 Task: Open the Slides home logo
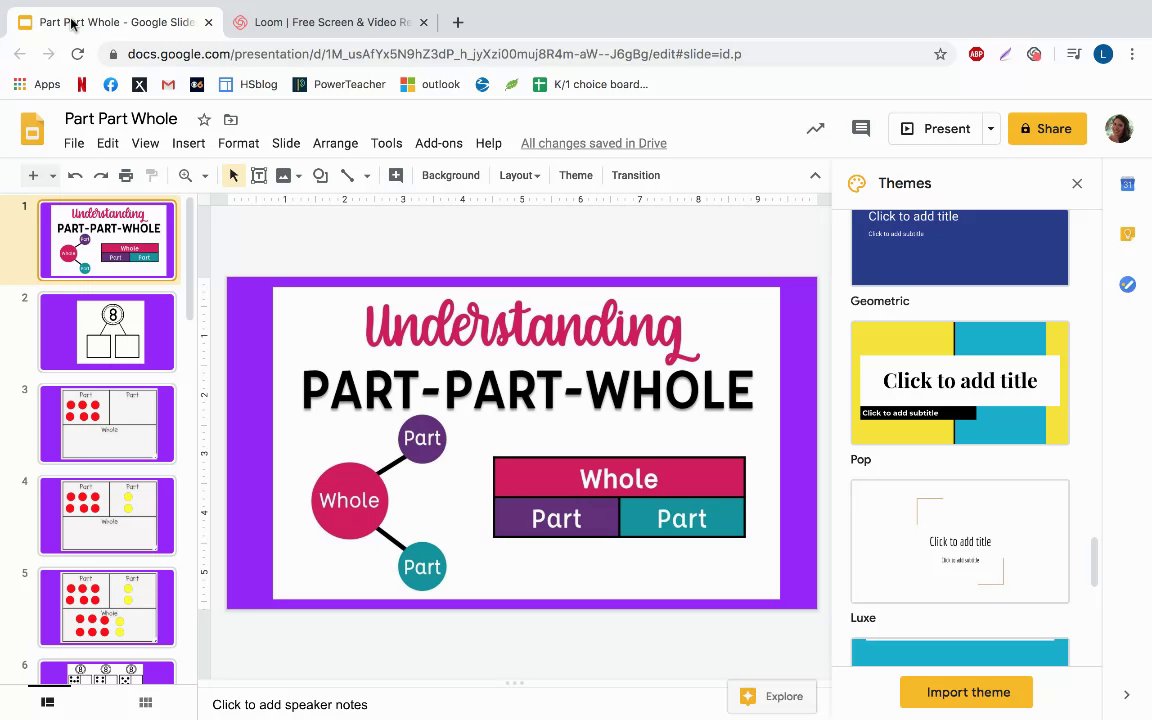(32, 129)
